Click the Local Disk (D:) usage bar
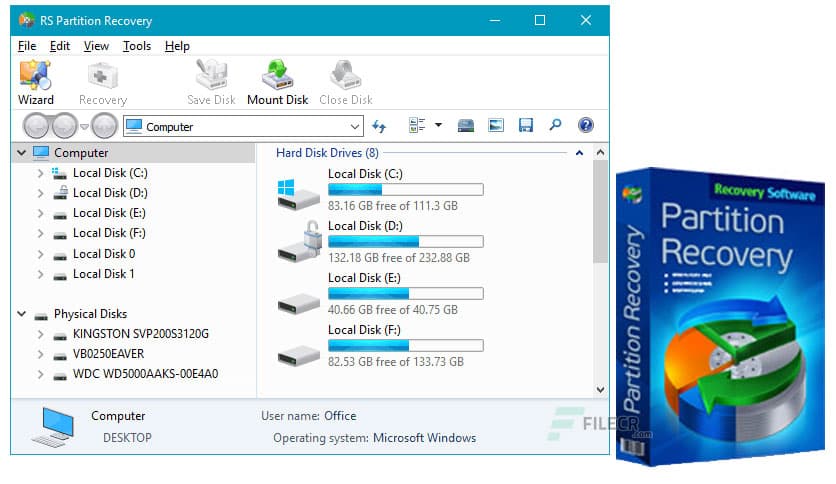Image resolution: width=836 pixels, height=484 pixels. [x=406, y=241]
